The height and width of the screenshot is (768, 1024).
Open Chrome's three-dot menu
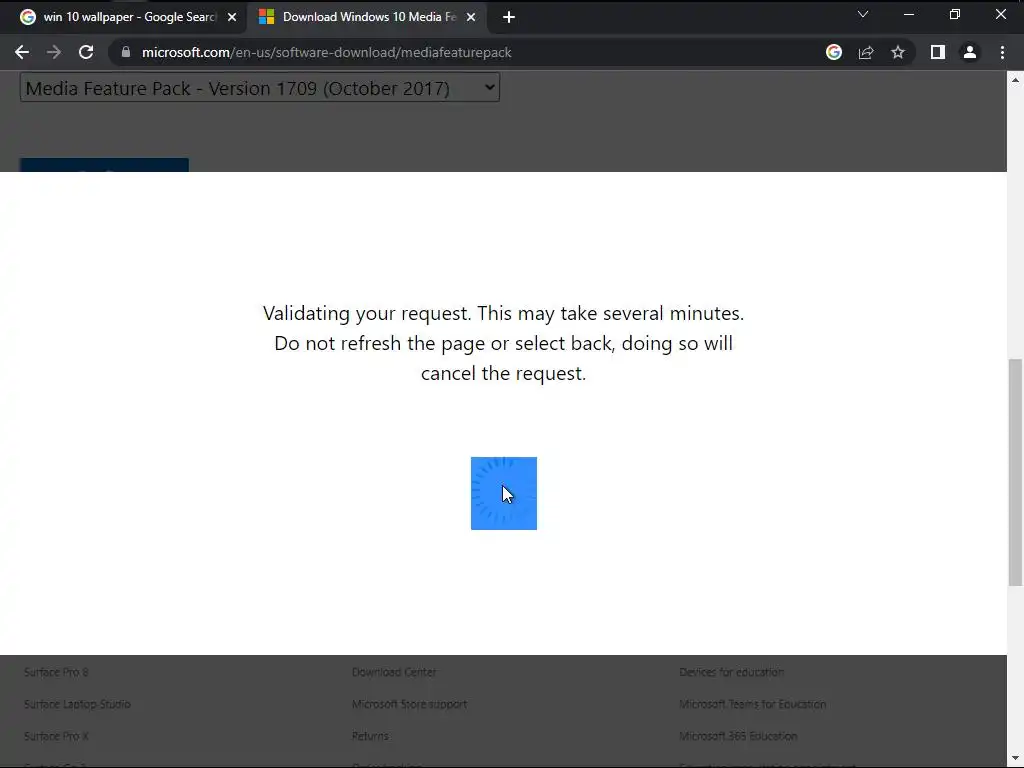[1002, 52]
